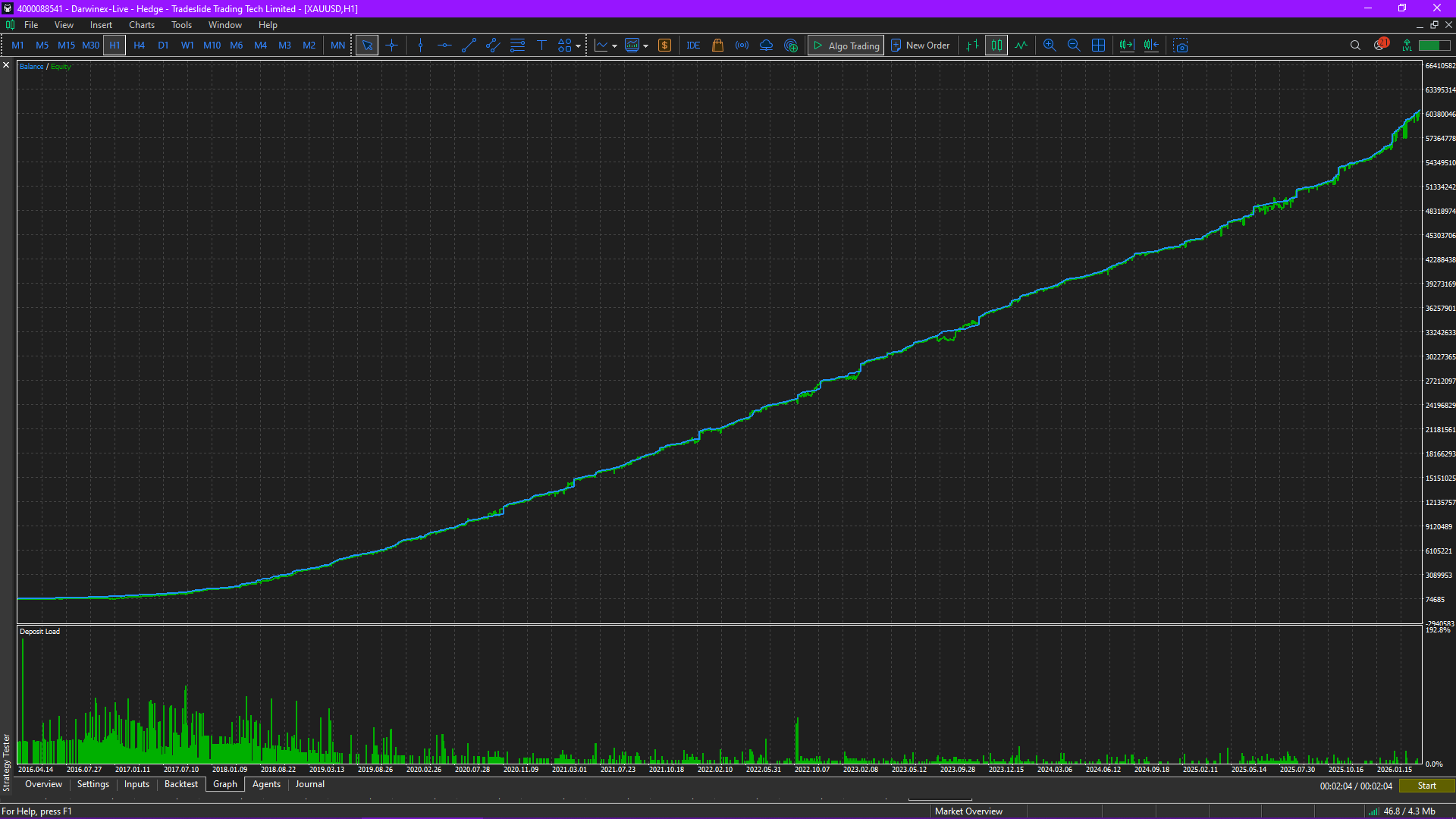Select the H4 timeframe
This screenshot has width=1456, height=819.
139,45
